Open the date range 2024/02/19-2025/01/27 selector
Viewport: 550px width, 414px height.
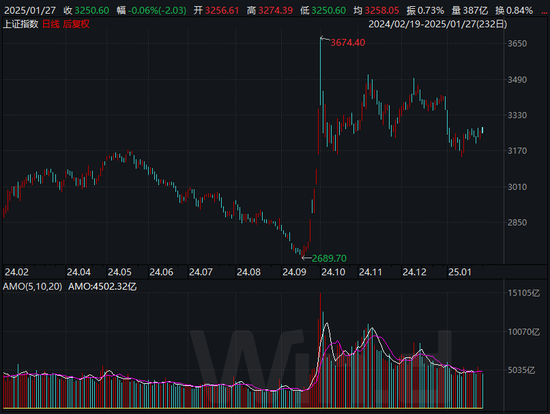coord(437,24)
